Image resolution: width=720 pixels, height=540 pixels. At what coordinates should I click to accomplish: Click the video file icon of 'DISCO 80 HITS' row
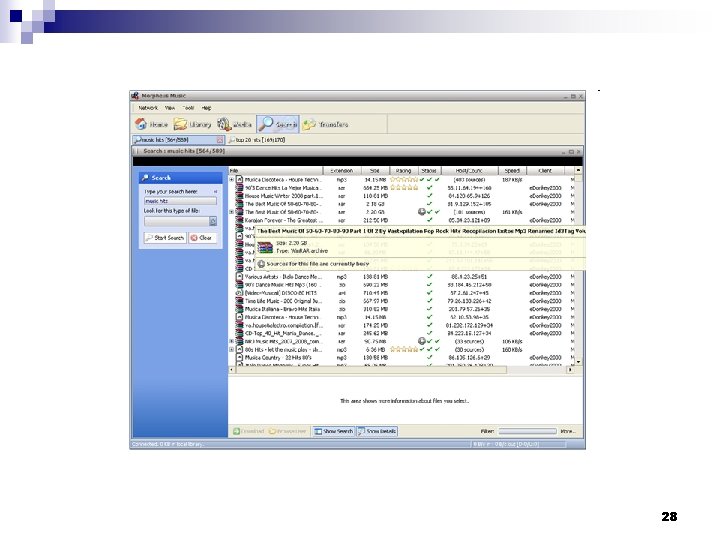[x=239, y=292]
